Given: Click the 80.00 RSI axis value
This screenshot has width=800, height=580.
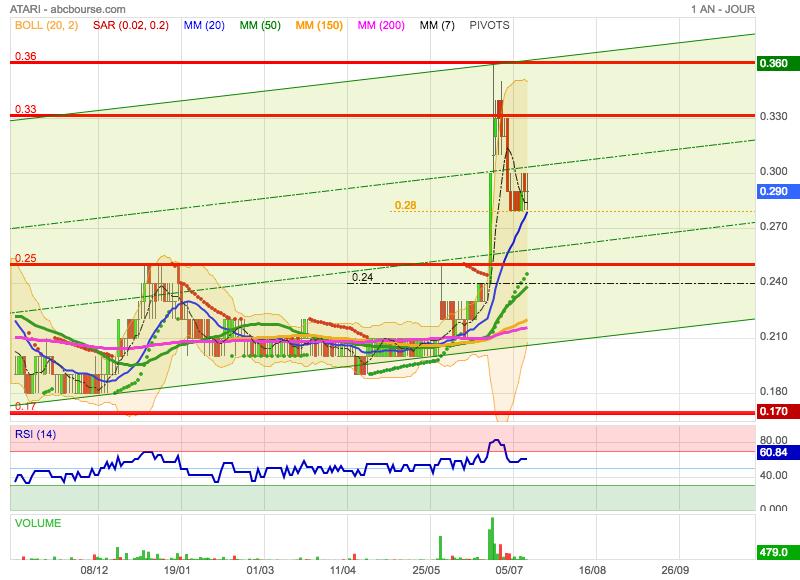Looking at the screenshot, I should 773,440.
